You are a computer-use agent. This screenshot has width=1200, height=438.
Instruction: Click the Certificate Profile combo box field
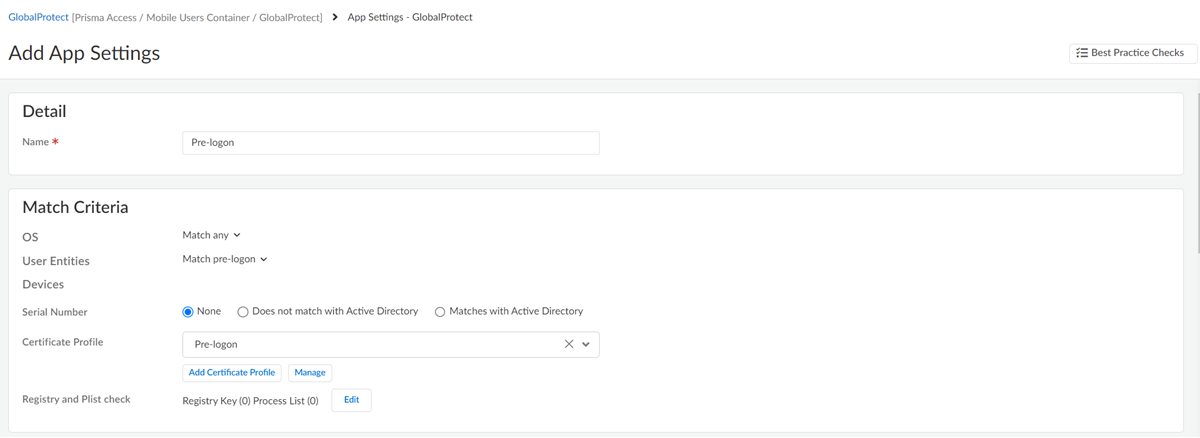coord(370,344)
